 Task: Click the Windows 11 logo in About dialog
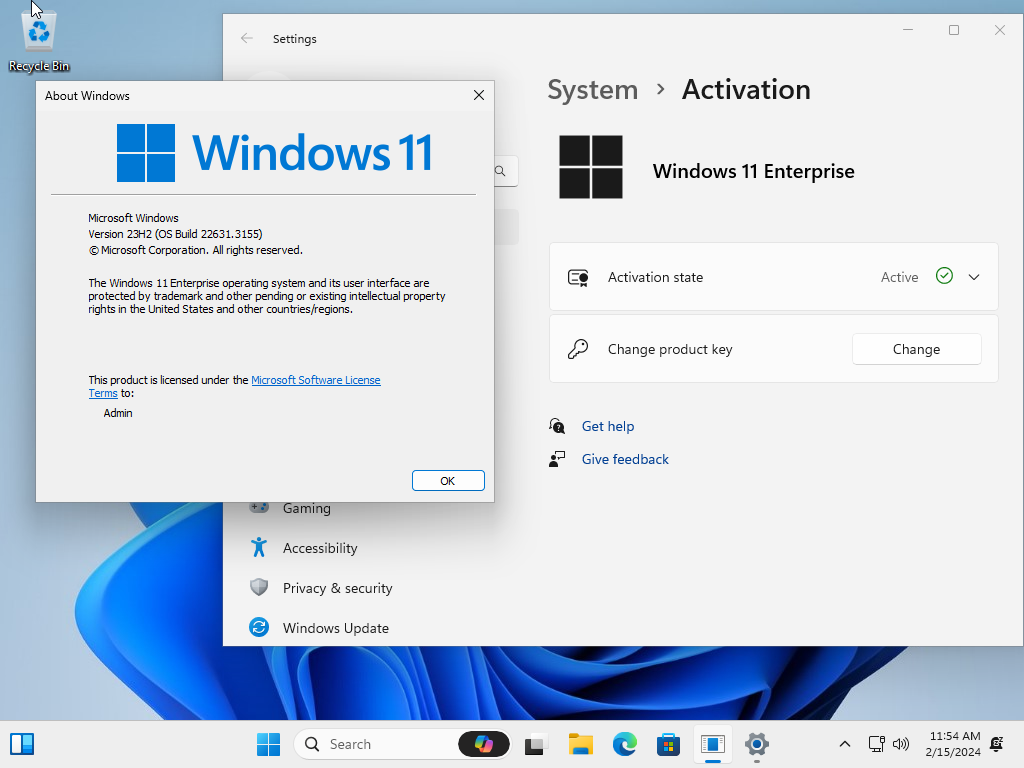pos(145,152)
